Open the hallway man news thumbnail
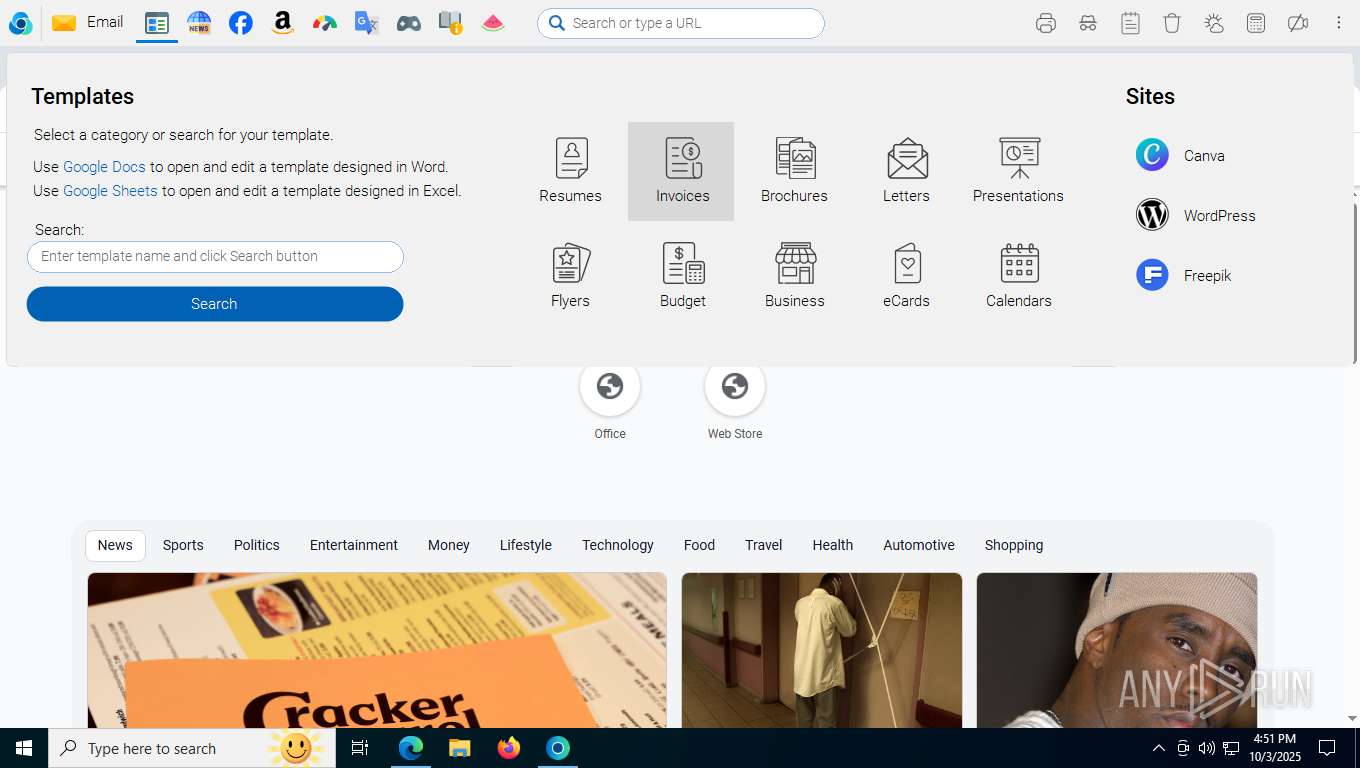The width and height of the screenshot is (1360, 768). (x=822, y=650)
